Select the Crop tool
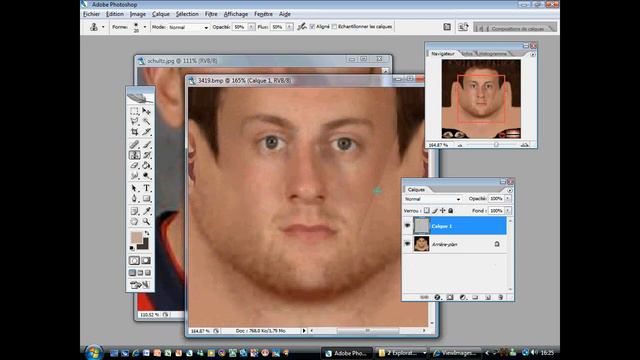This screenshot has height=360, width=640. [x=134, y=131]
